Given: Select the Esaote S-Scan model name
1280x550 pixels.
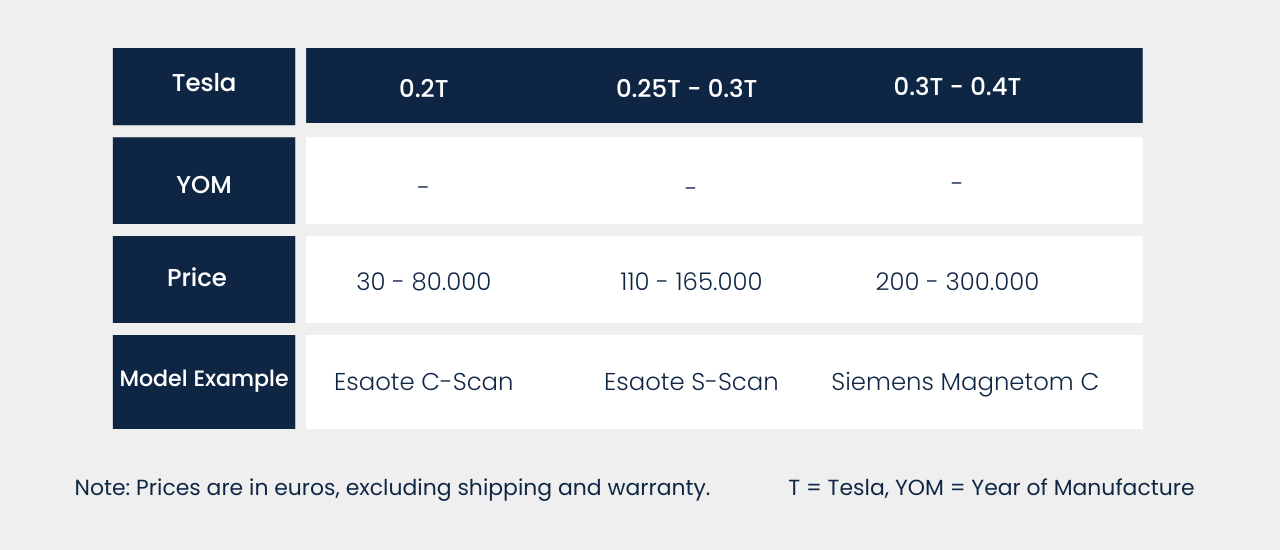Looking at the screenshot, I should coord(691,382).
